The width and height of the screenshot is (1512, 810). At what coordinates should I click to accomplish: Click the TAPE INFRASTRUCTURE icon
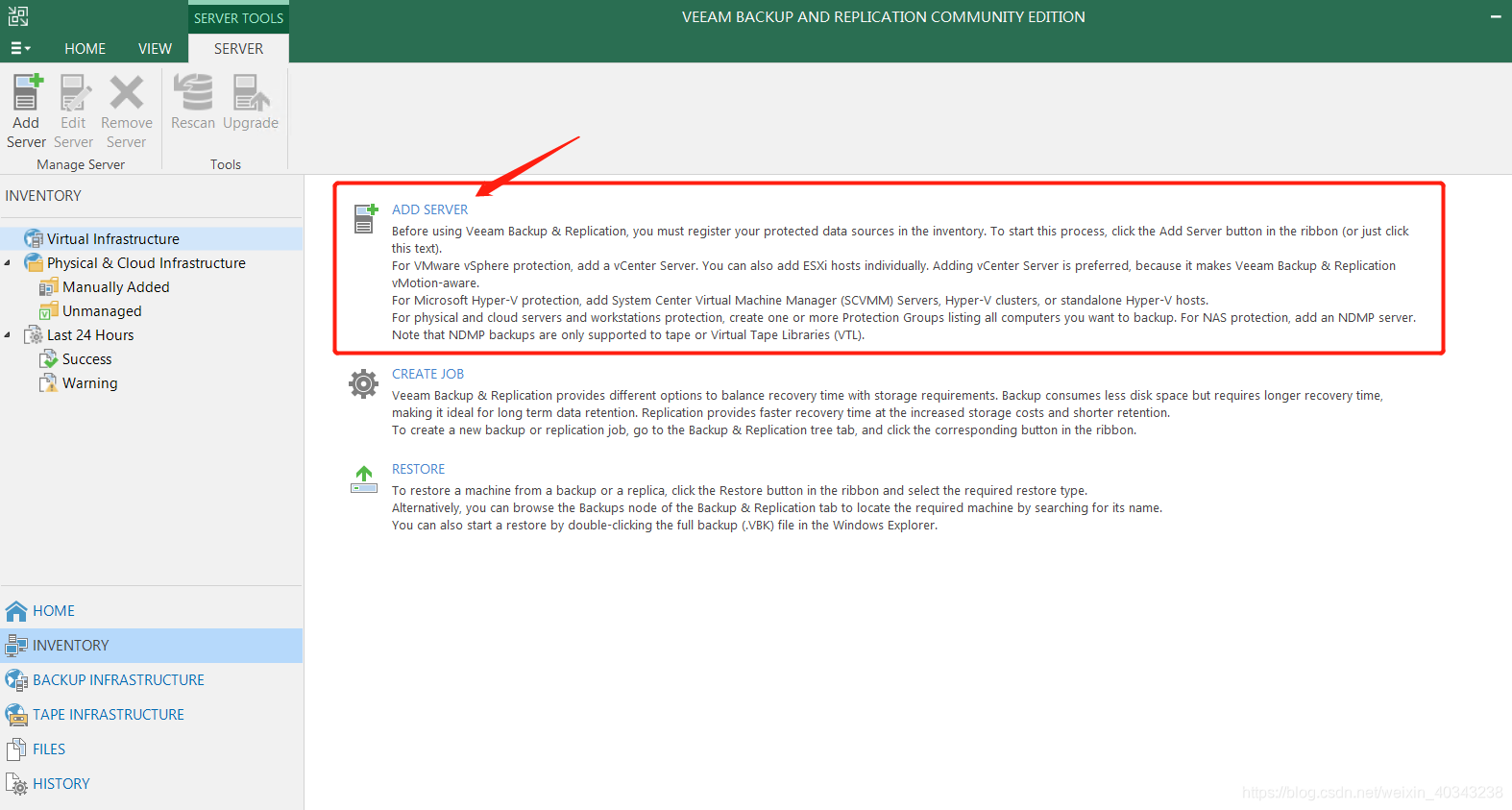pyautogui.click(x=16, y=715)
